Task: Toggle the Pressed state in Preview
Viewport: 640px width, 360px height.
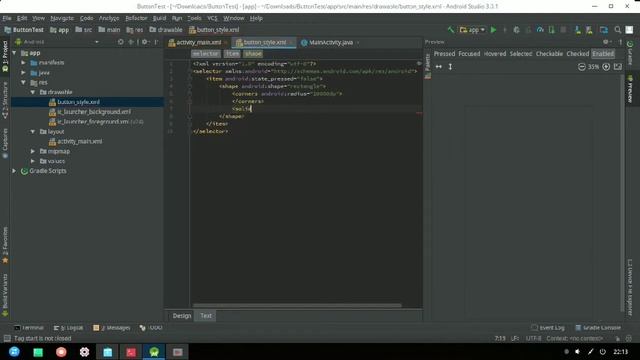Action: tap(444, 54)
